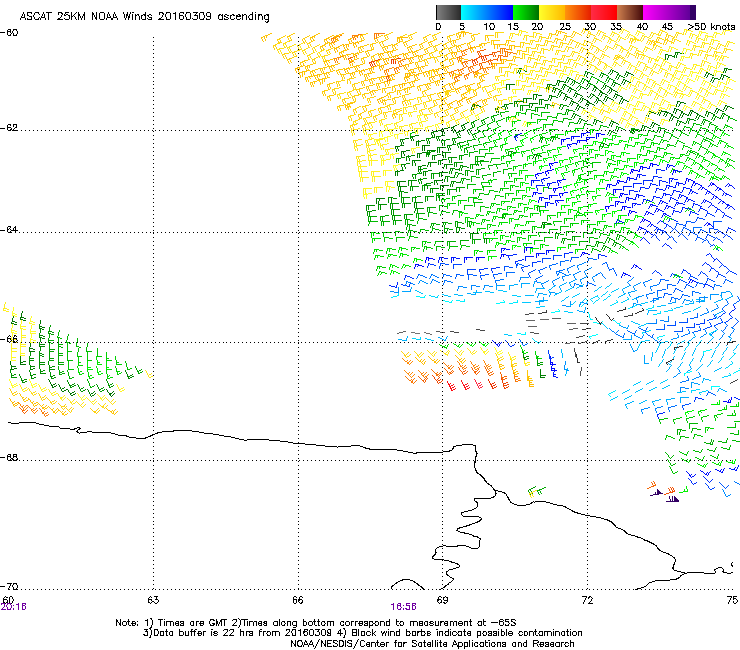Select the '10' label under the color bar

tap(489, 27)
